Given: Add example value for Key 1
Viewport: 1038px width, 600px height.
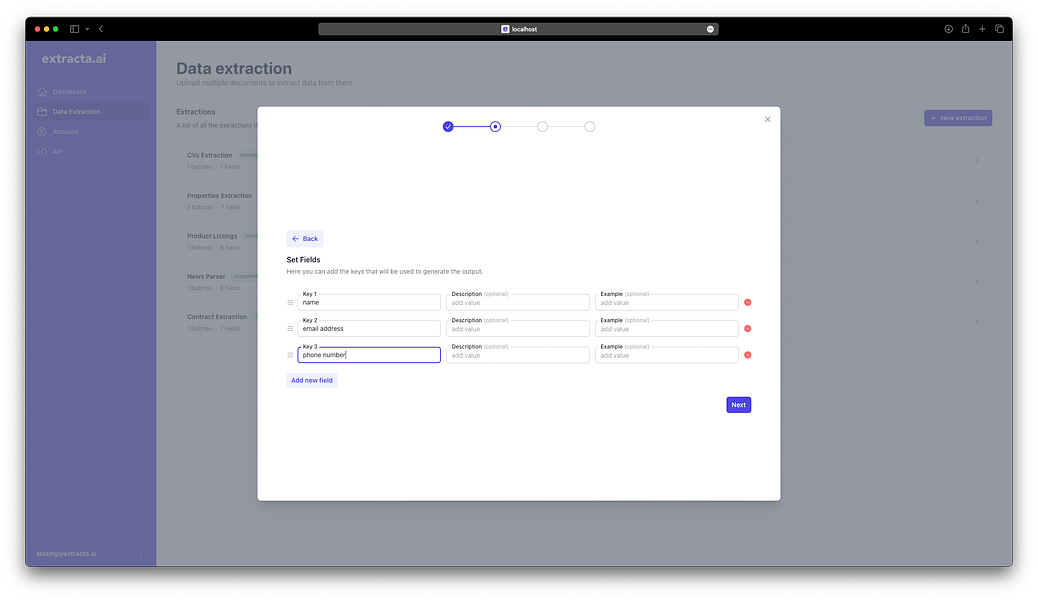Looking at the screenshot, I should [x=667, y=302].
